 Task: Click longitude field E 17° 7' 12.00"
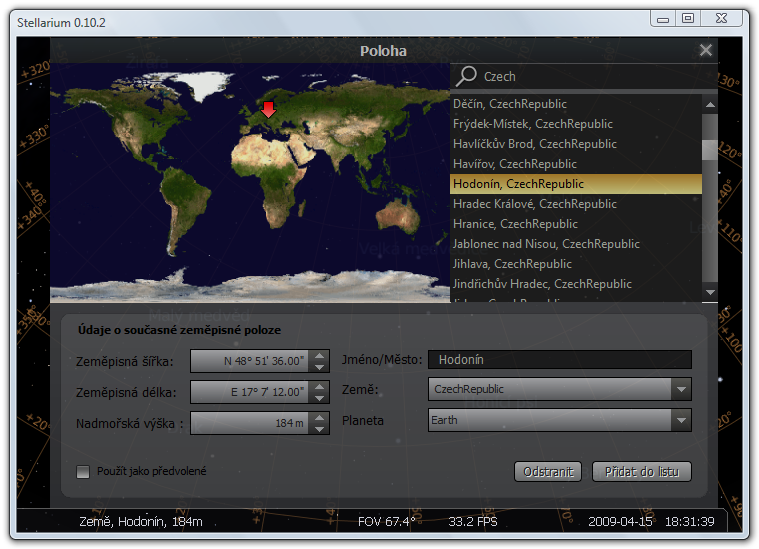click(250, 392)
